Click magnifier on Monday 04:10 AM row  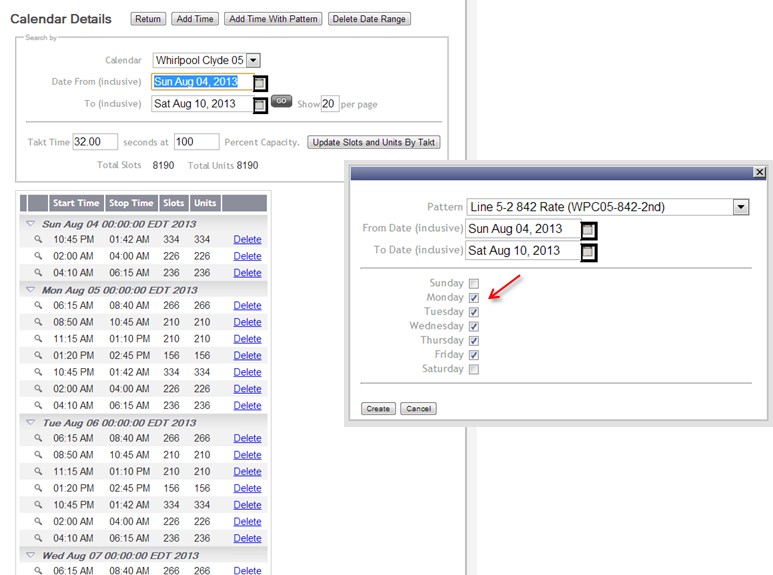click(38, 405)
